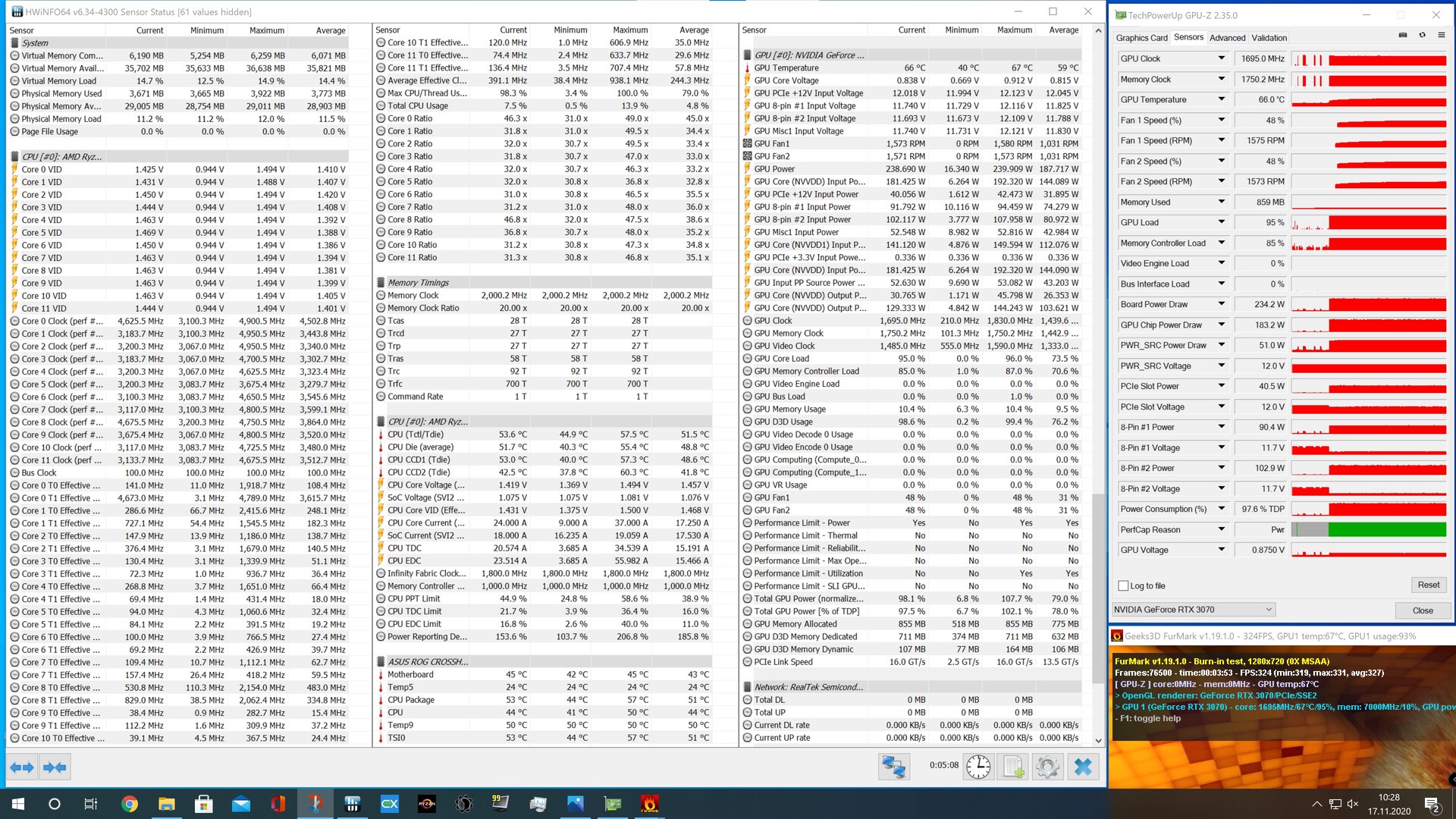Select GPU Power row in HWiNFO
Screen dimensions: 1456x819
tap(912, 169)
